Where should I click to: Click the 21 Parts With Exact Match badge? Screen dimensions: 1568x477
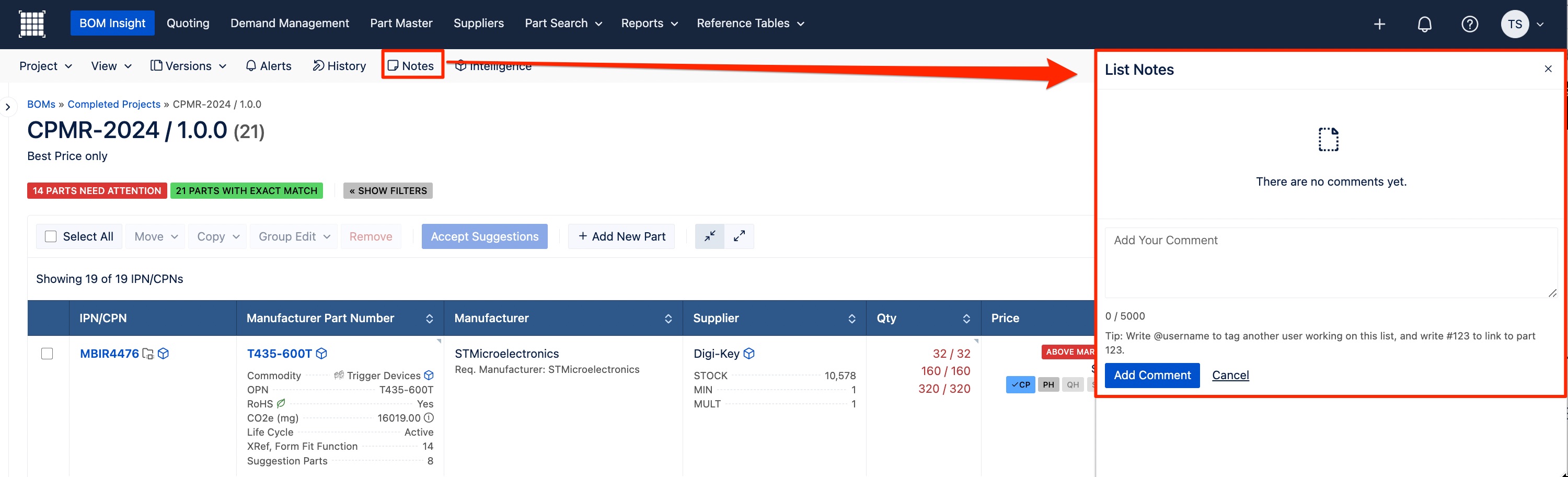coord(247,191)
